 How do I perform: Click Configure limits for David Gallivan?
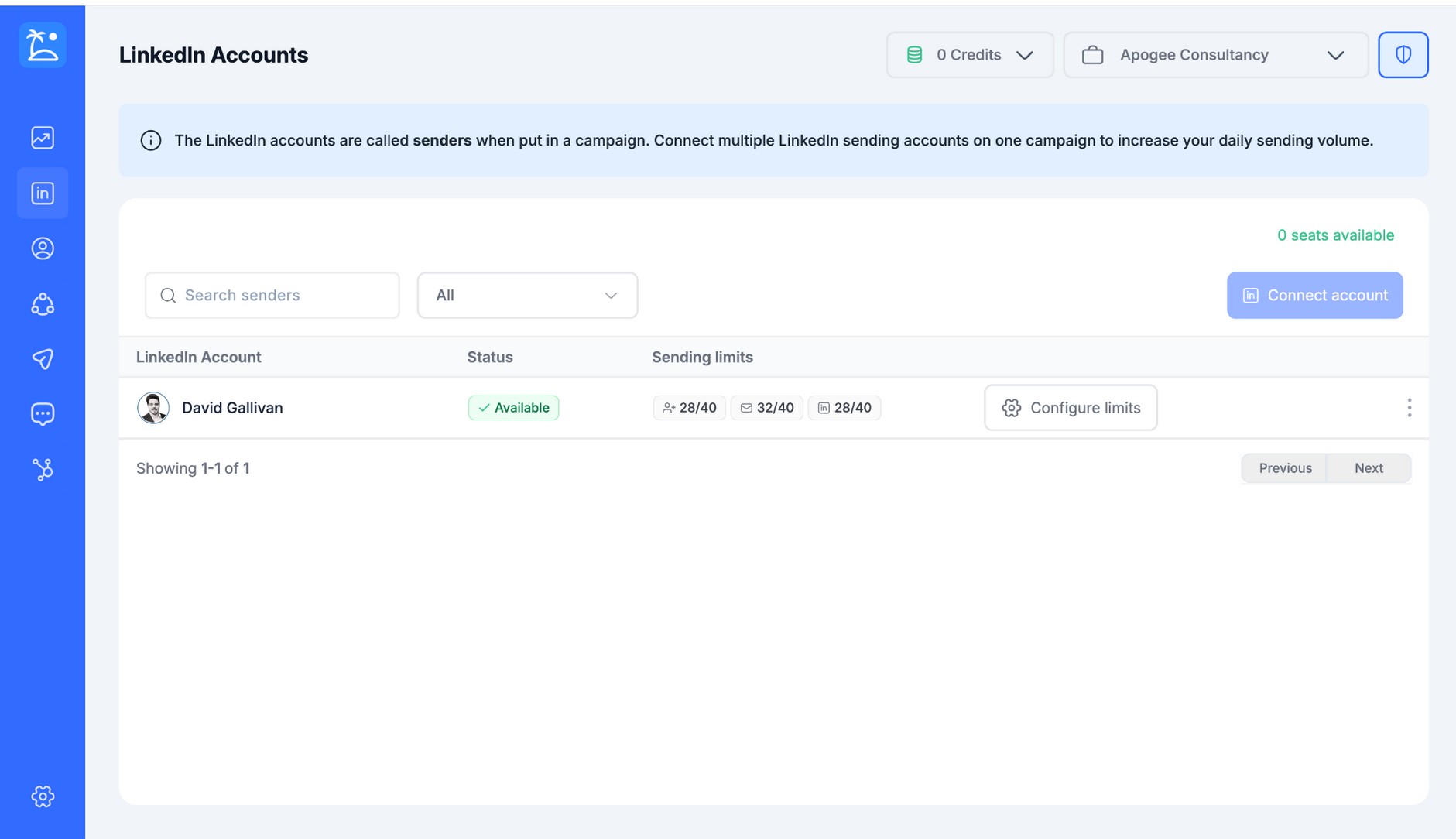click(x=1071, y=408)
